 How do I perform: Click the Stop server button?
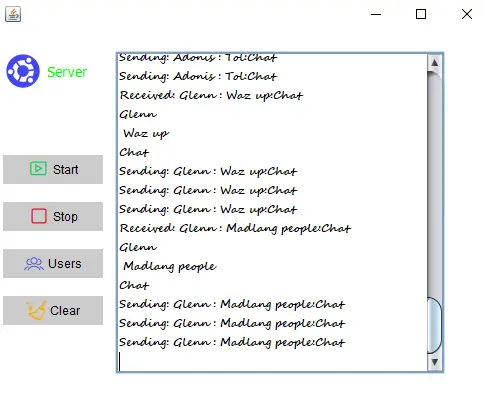[x=53, y=216]
